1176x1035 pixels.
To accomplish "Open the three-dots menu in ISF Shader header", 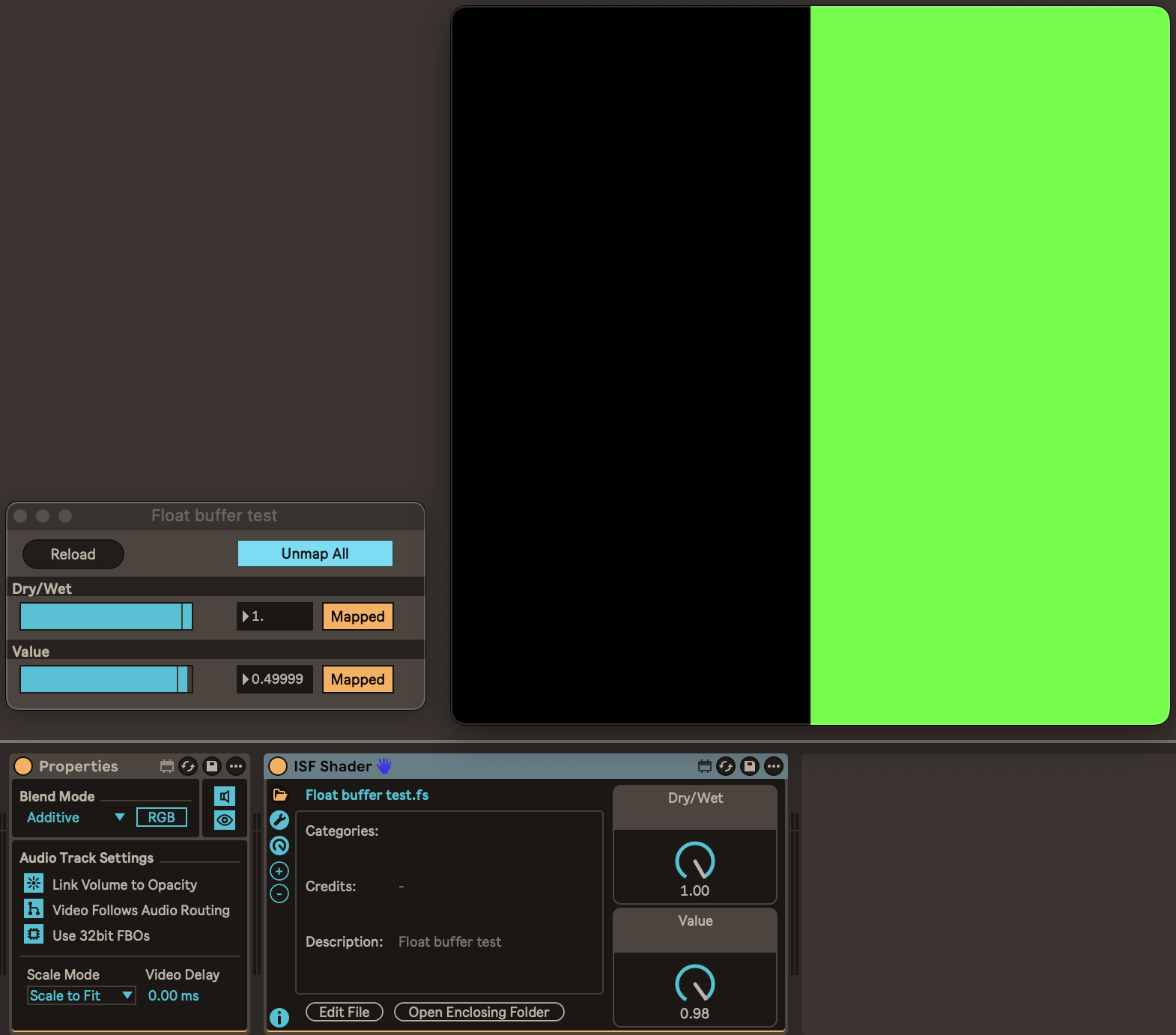I will pyautogui.click(x=774, y=766).
